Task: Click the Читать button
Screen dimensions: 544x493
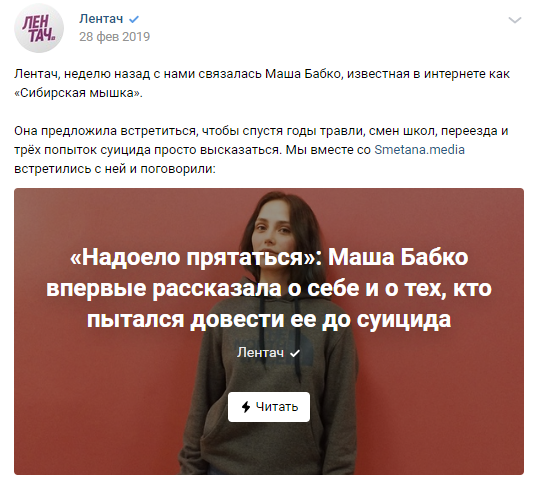Action: [269, 407]
